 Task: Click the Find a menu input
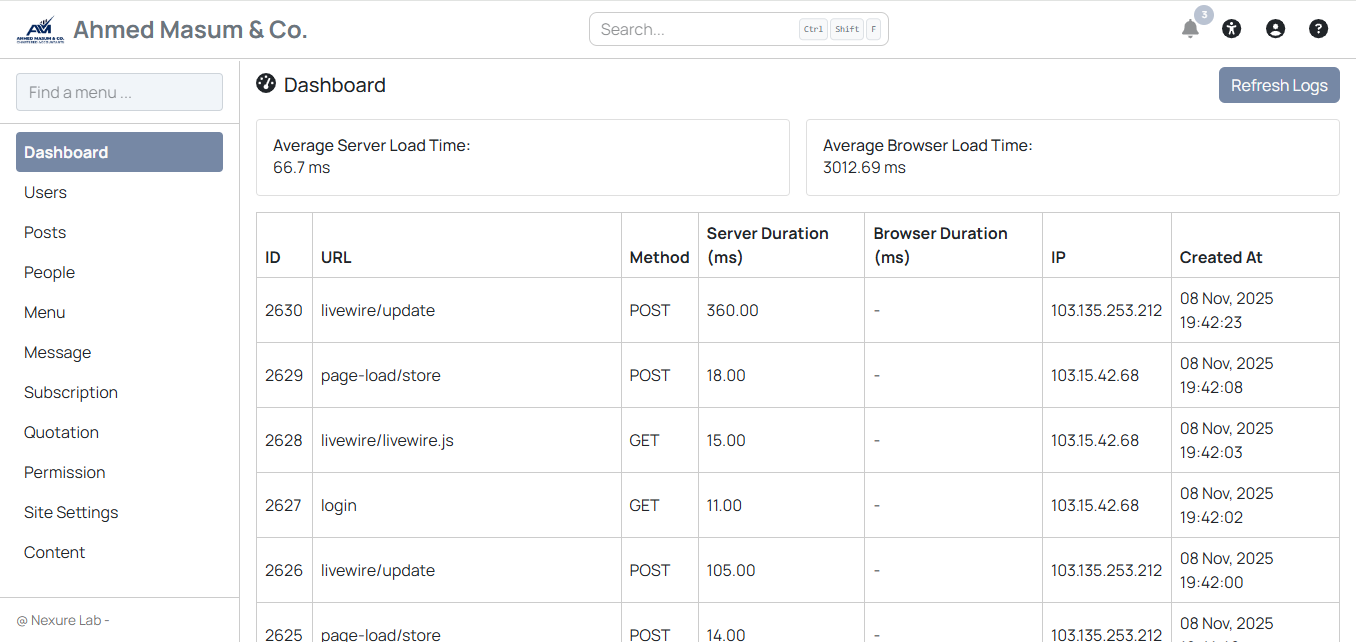point(119,92)
